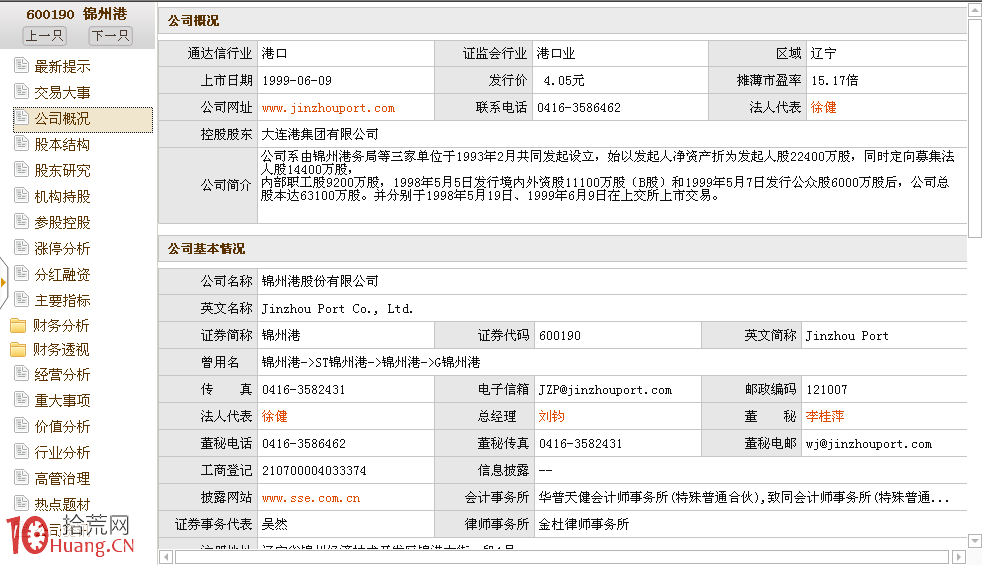Screen dimensions: 982x565
Task: Expand the 财务分析 folder
Action: [x=61, y=326]
